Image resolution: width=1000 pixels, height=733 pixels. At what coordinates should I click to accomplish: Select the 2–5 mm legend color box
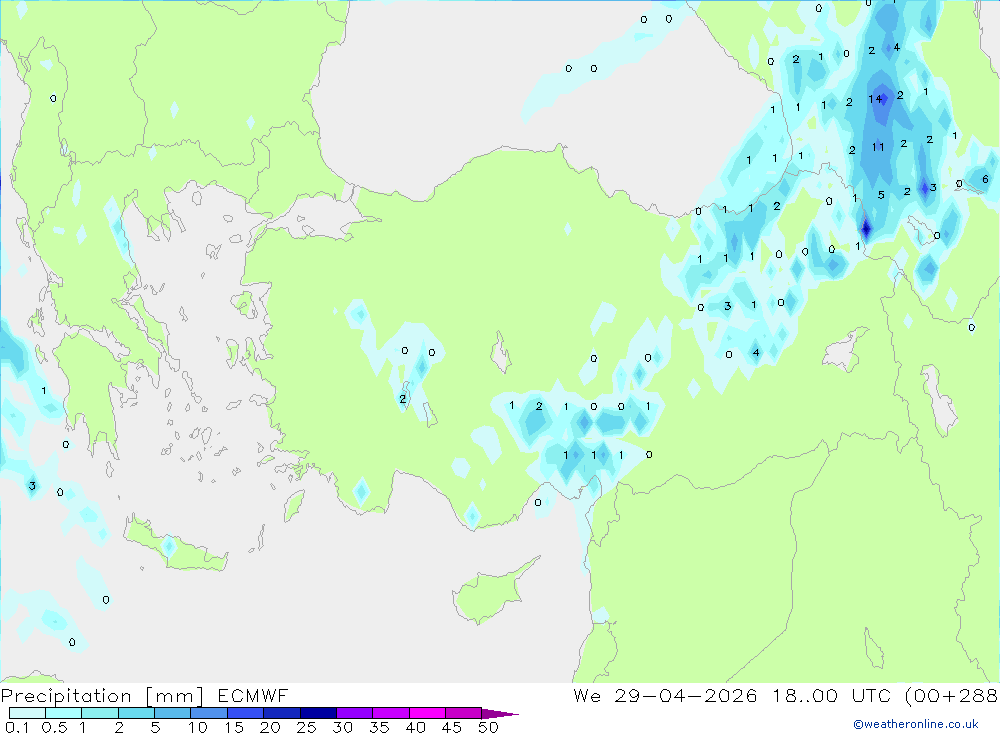click(136, 713)
